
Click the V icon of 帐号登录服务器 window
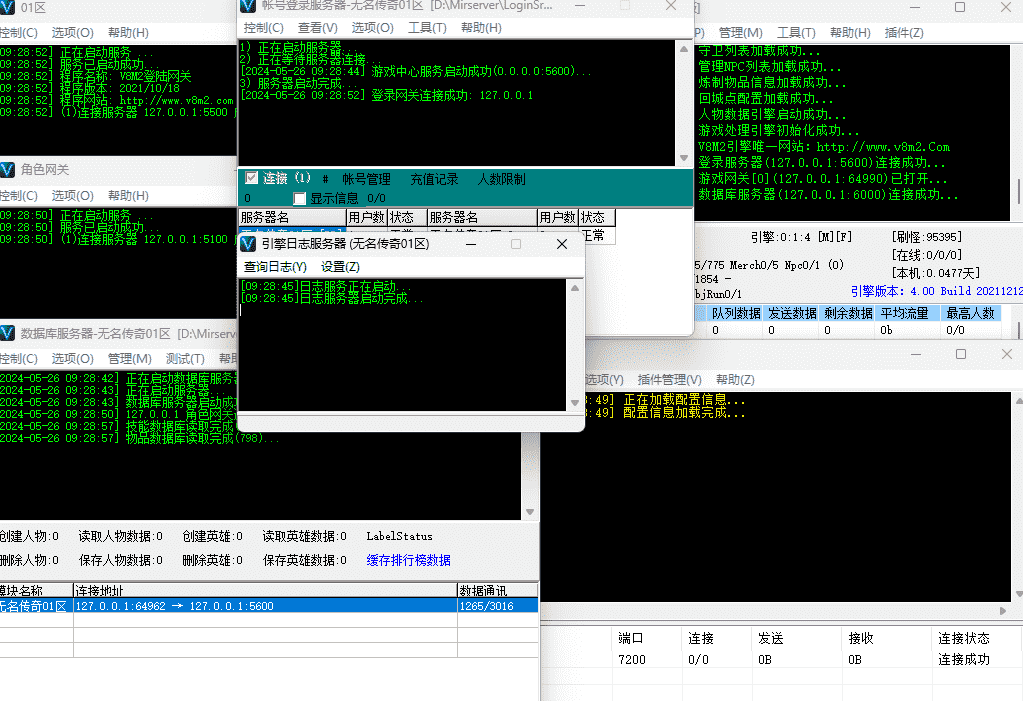(248, 6)
